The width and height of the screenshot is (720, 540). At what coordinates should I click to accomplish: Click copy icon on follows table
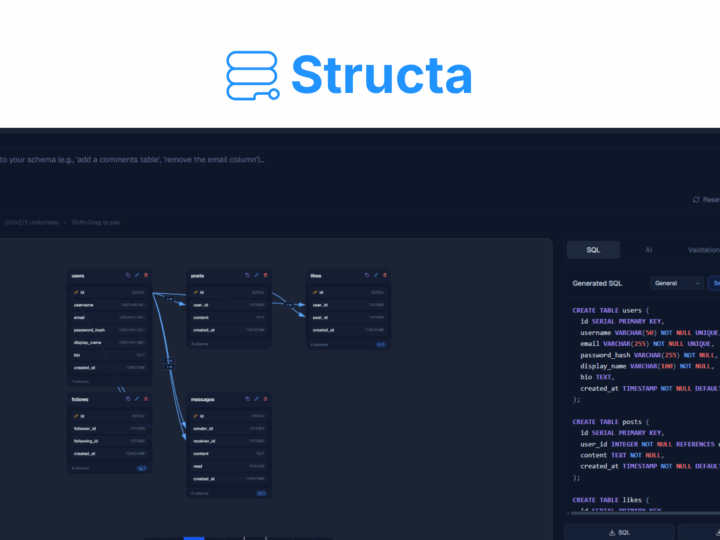pyautogui.click(x=128, y=399)
